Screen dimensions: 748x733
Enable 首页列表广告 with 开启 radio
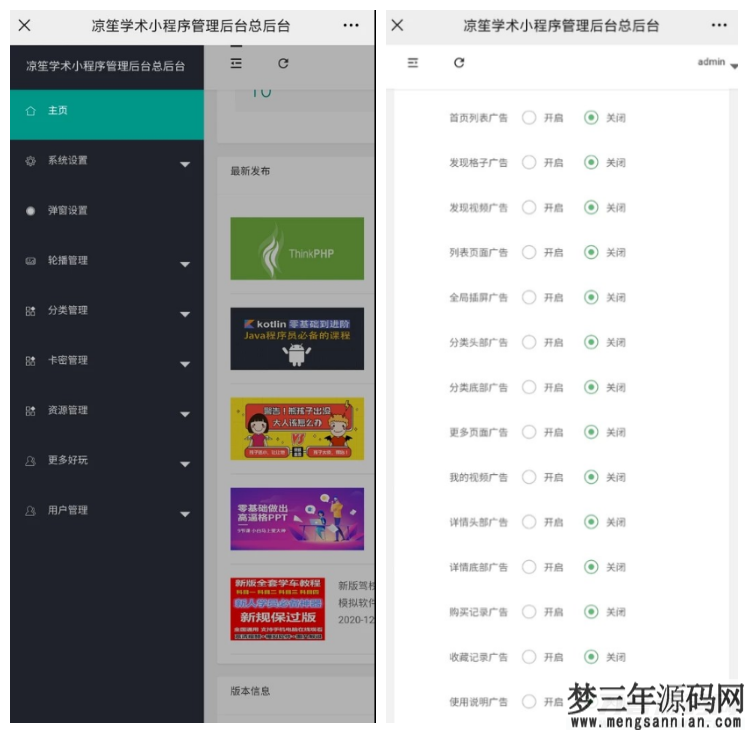click(x=529, y=118)
